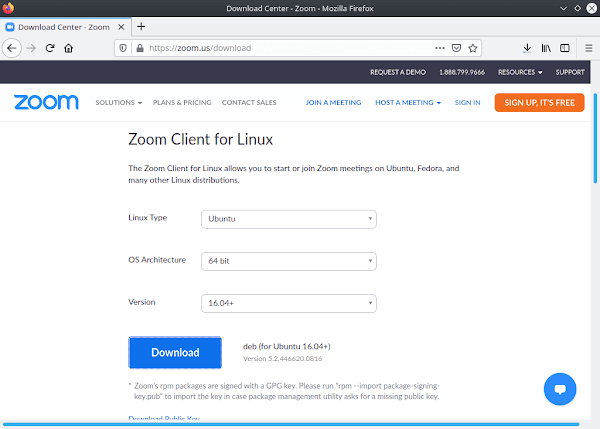Click the Firefox icon in title bar
The width and height of the screenshot is (600, 429).
click(x=8, y=8)
